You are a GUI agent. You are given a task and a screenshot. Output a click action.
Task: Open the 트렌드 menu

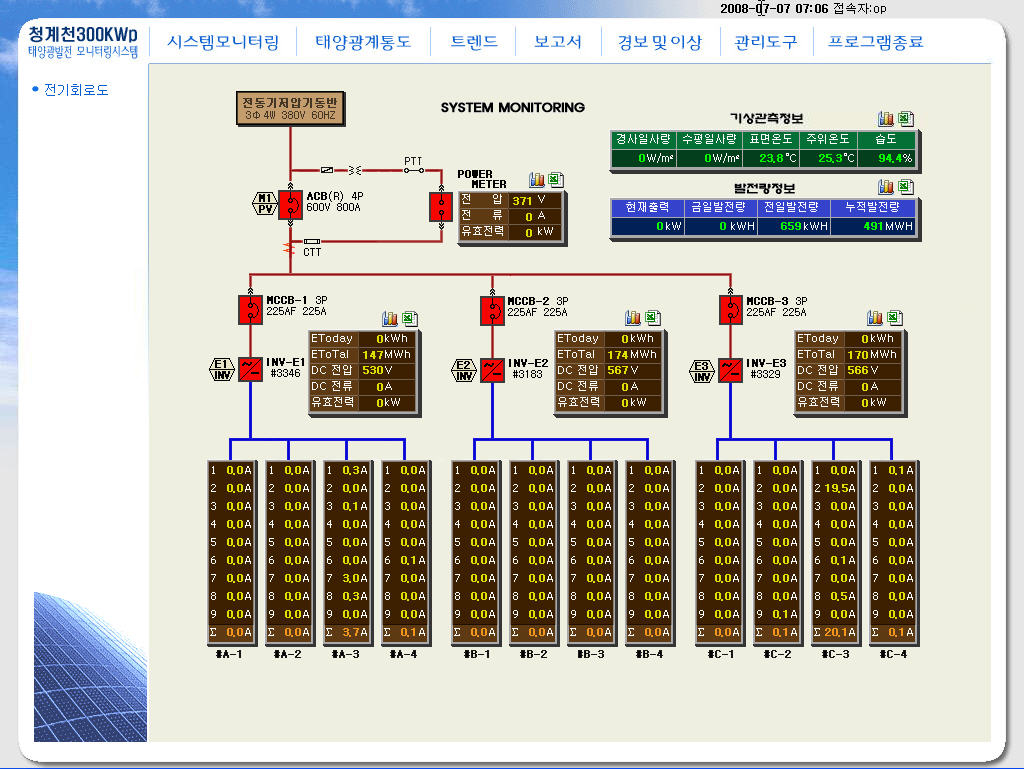pyautogui.click(x=474, y=42)
